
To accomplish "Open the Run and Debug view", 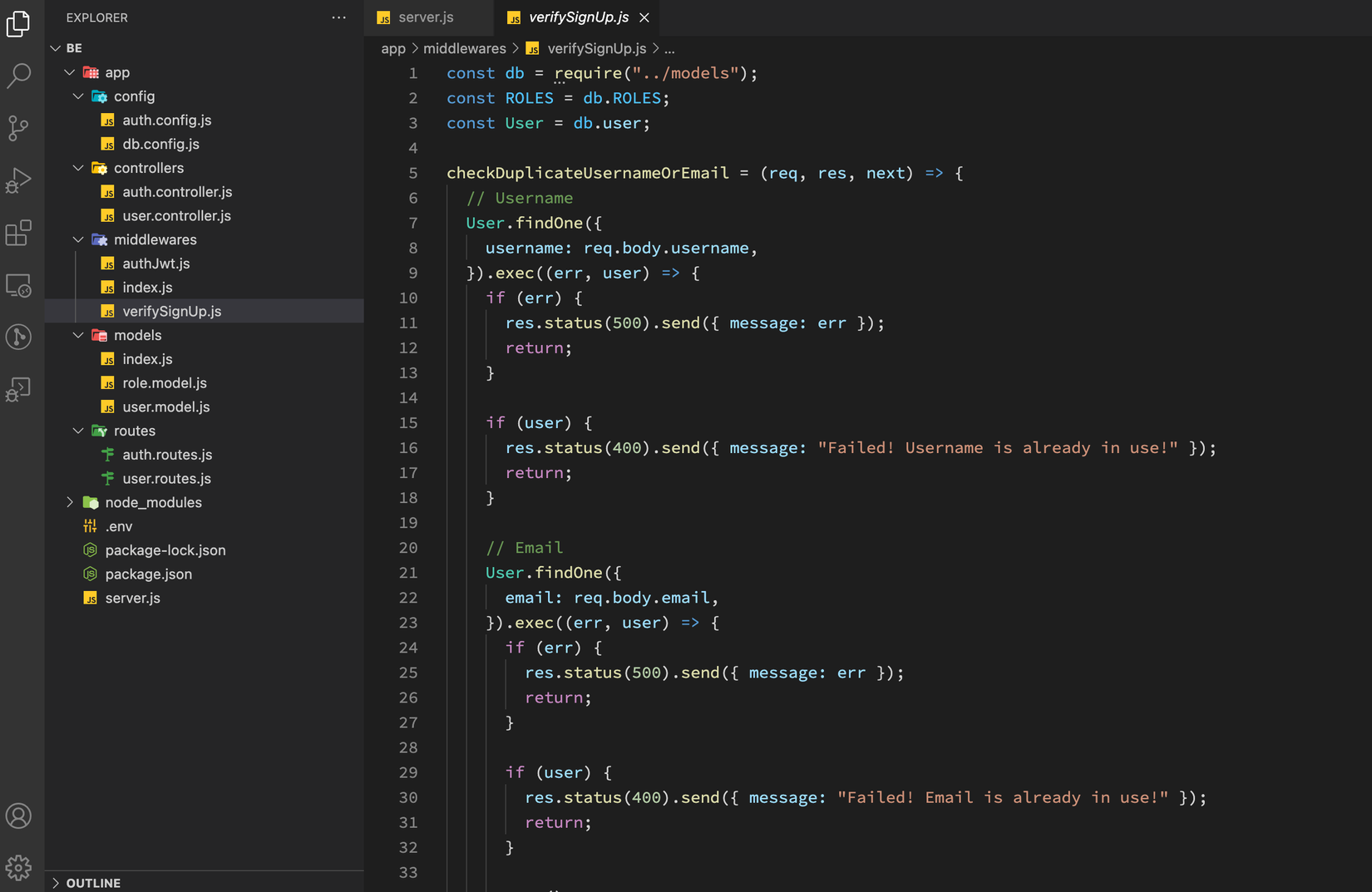I will 18,180.
